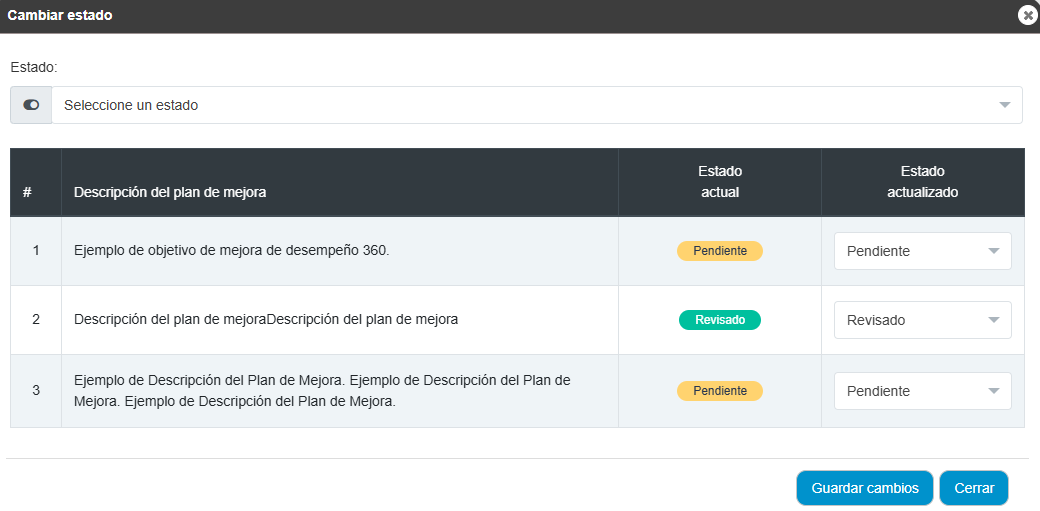The width and height of the screenshot is (1040, 511).
Task: Click the dropdown arrow in row 1
Action: pos(994,251)
